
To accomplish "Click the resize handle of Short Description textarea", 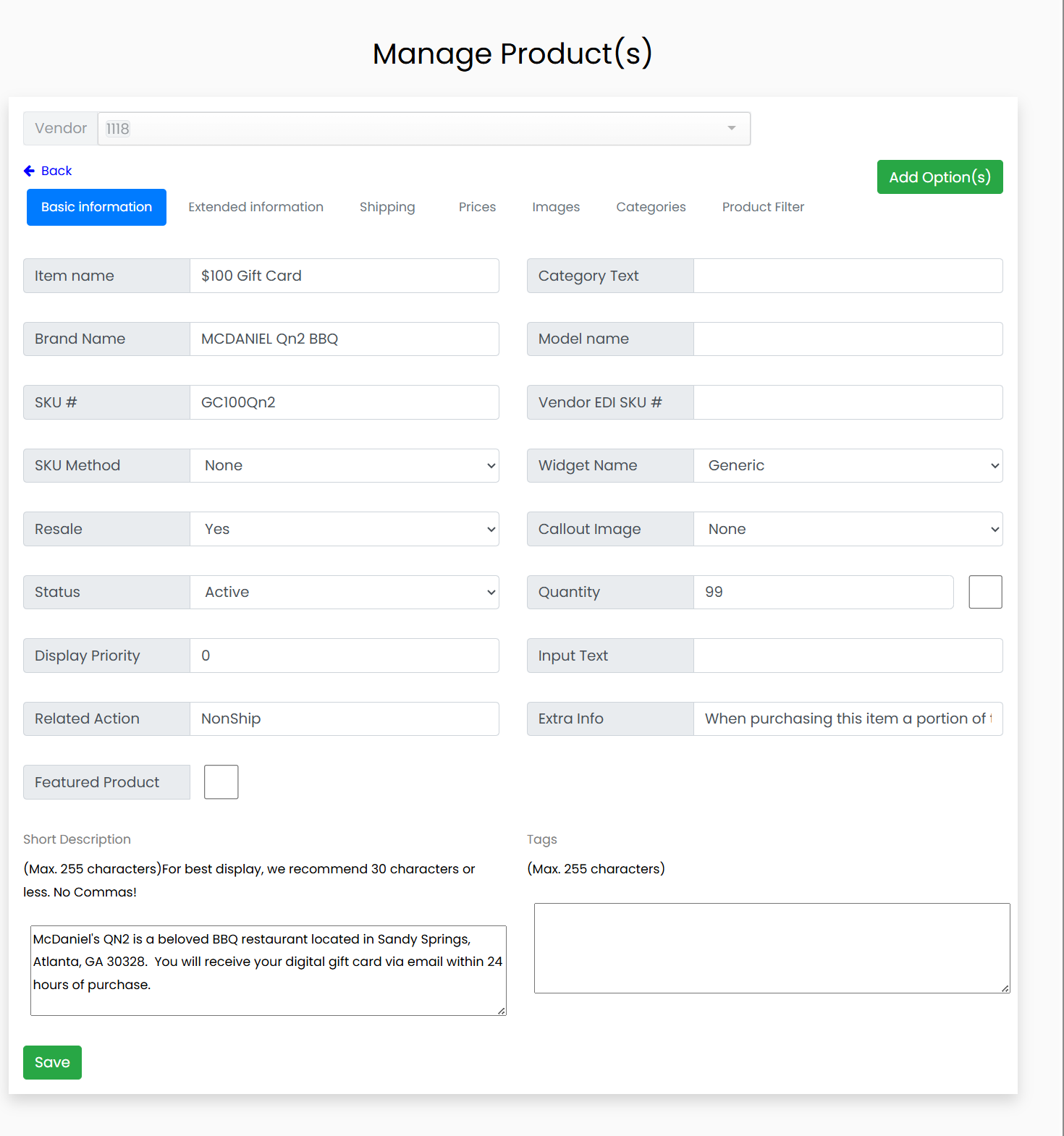I will tap(502, 1011).
